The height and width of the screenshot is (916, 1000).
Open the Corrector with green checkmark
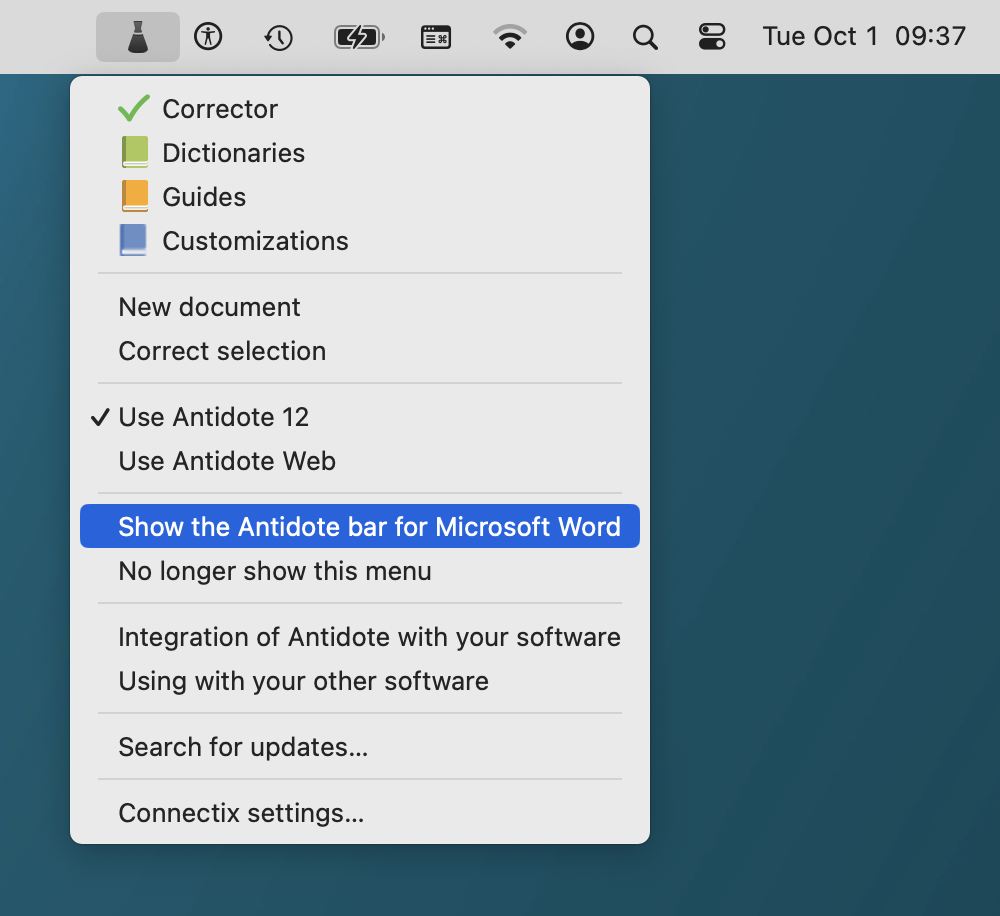[360, 109]
